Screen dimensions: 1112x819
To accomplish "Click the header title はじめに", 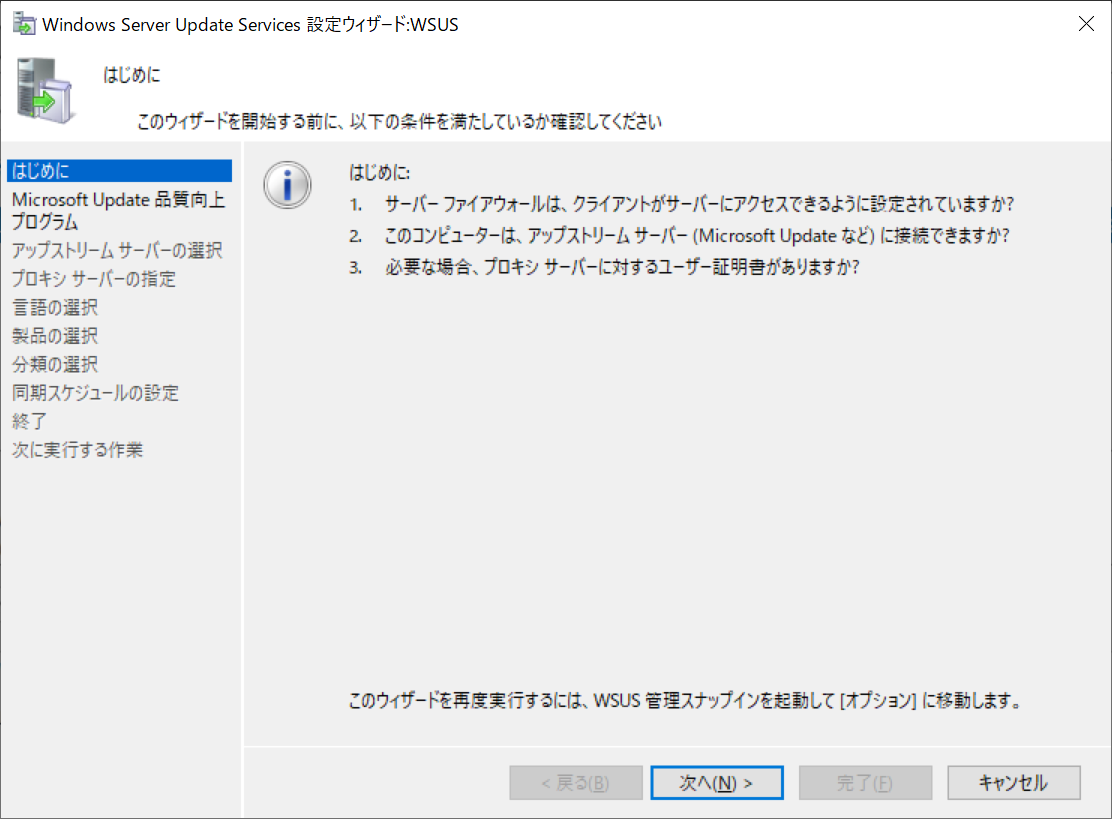I will [132, 74].
